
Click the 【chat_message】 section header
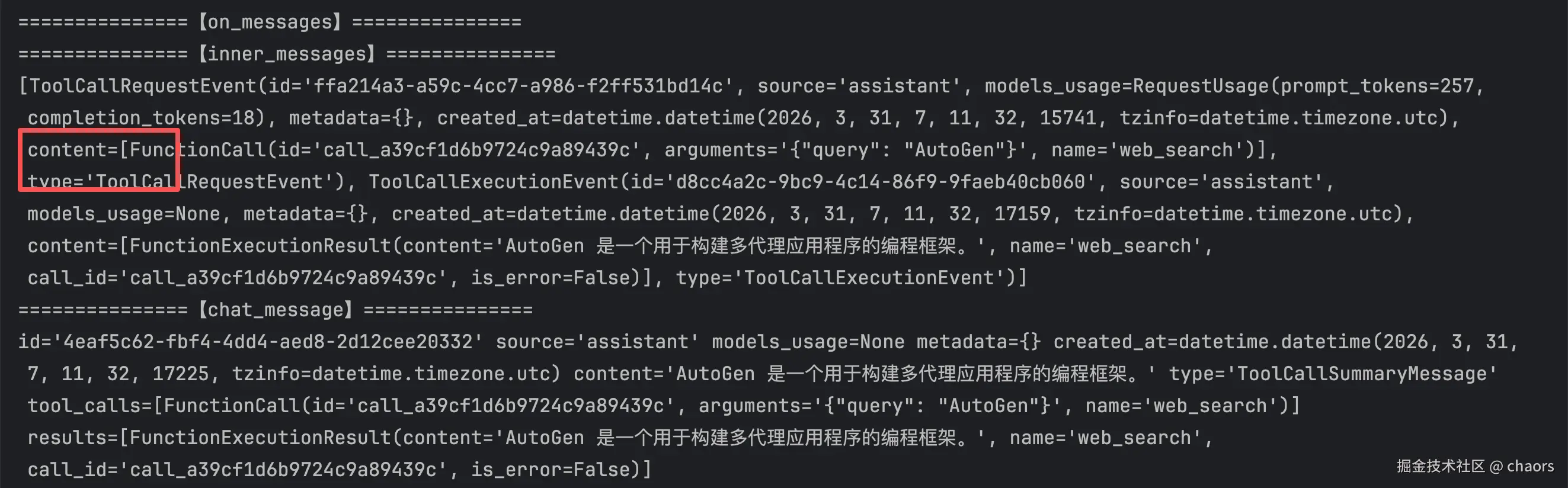275,310
